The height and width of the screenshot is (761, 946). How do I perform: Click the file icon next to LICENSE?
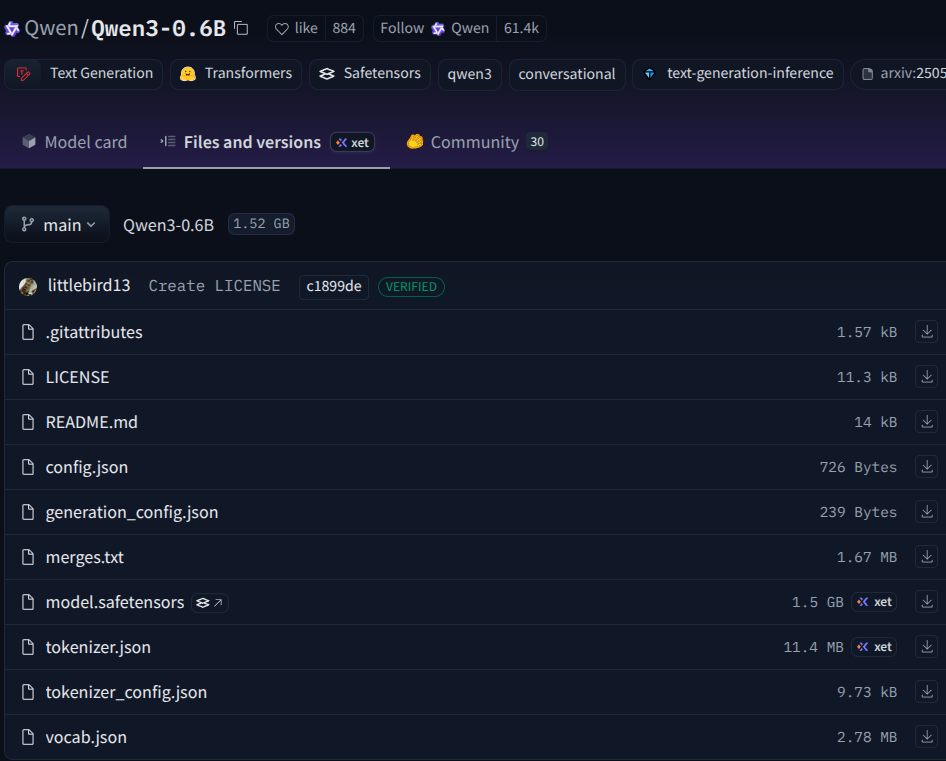click(x=28, y=377)
